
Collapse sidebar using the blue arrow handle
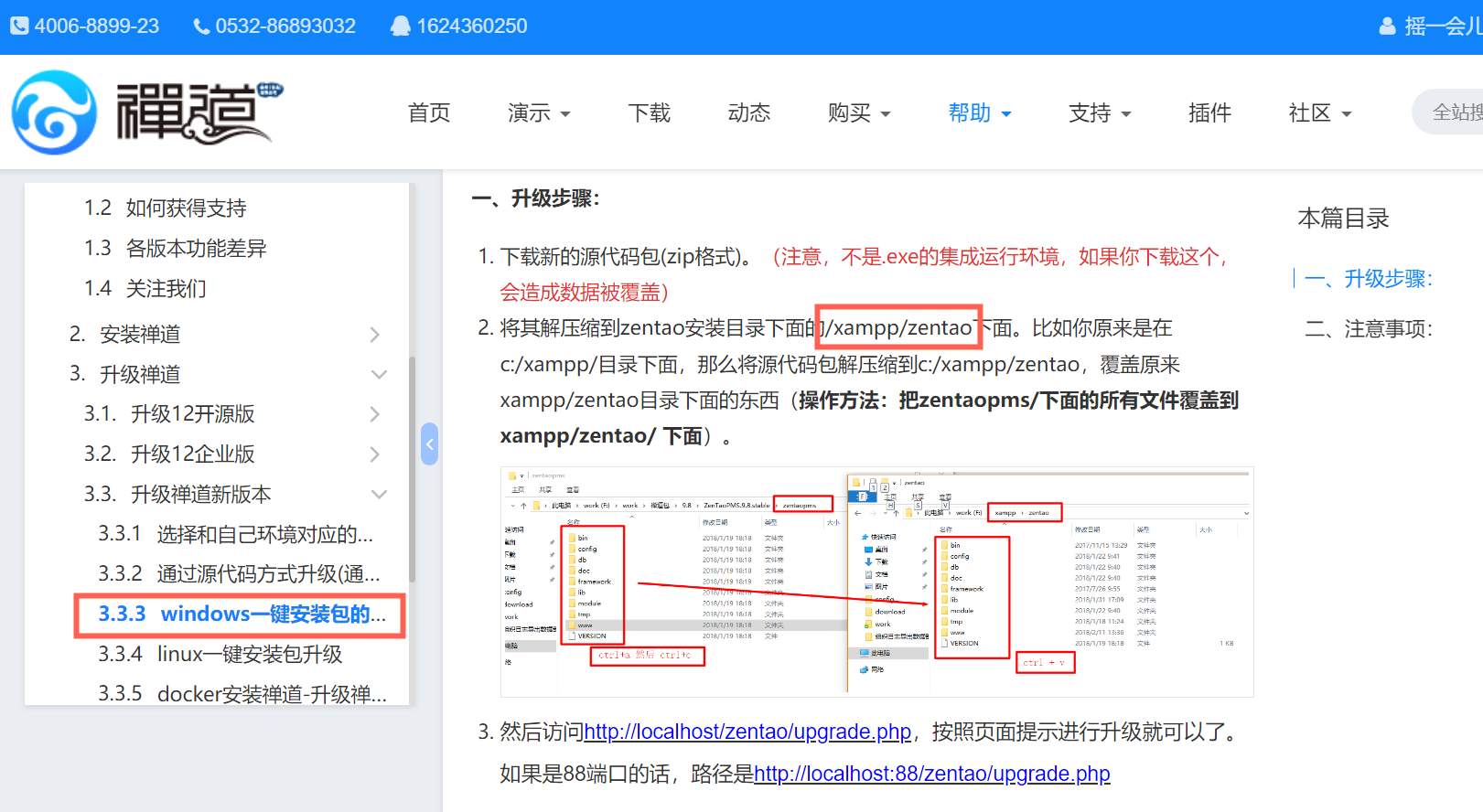pos(429,444)
